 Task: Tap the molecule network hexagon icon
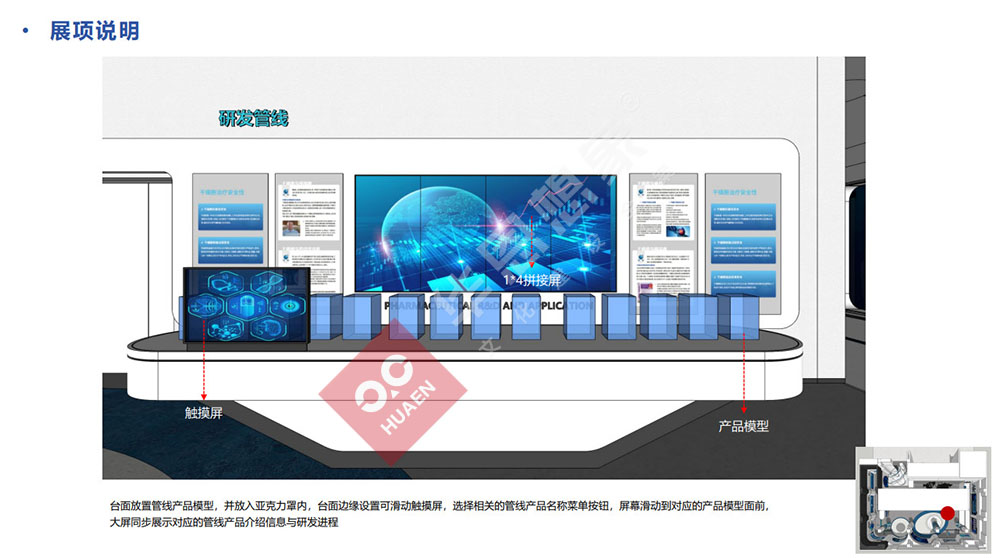224,329
